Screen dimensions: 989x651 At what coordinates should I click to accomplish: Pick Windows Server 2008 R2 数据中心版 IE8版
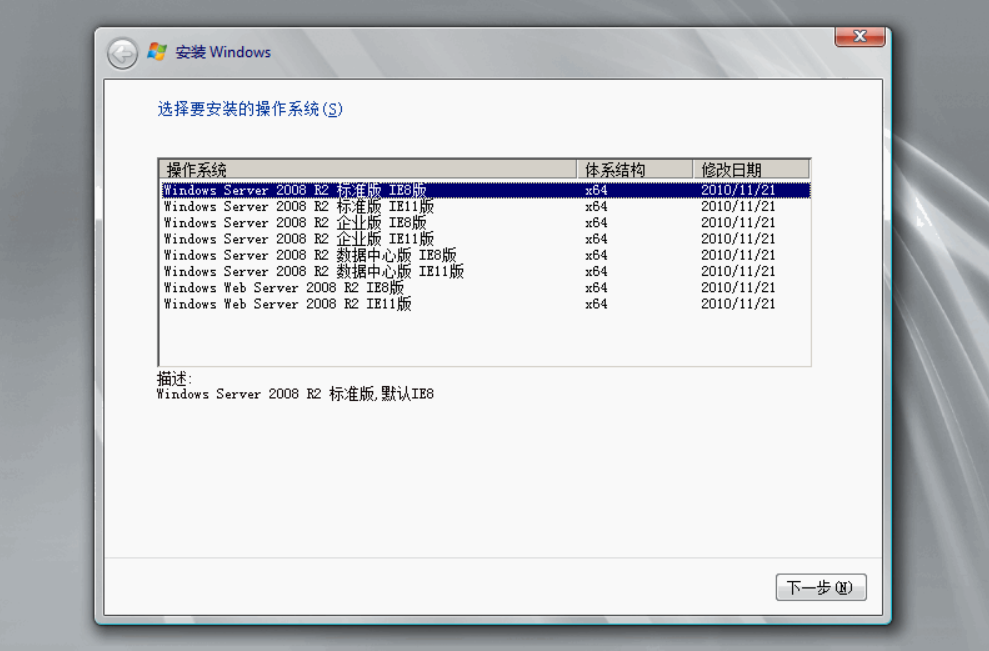point(309,255)
